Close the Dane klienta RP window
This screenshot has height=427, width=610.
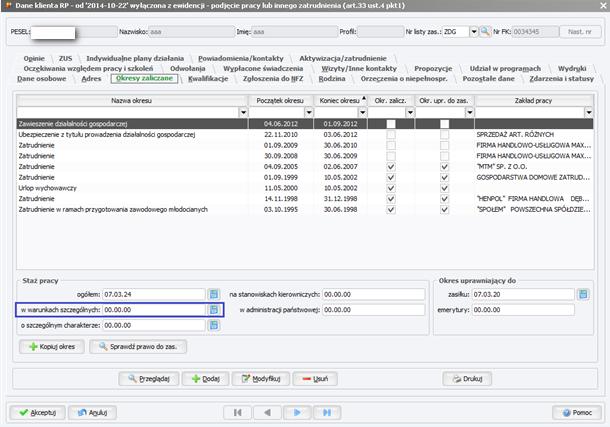coord(603,5)
